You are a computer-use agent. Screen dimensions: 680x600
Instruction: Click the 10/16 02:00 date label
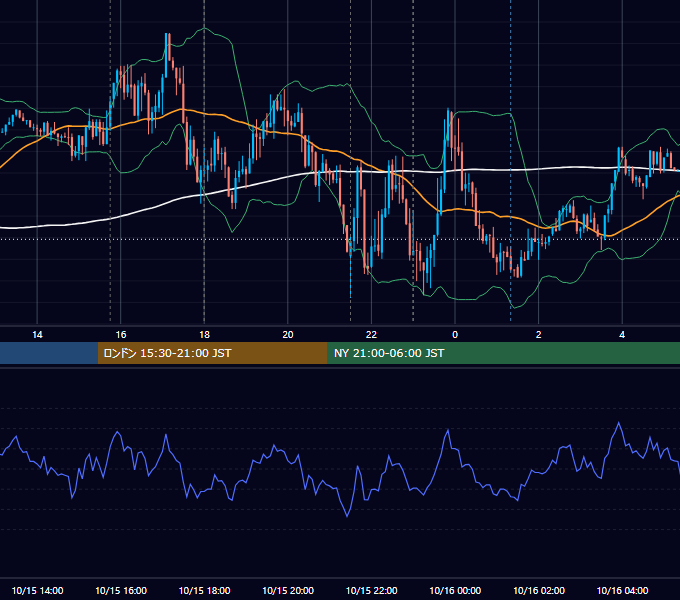click(539, 590)
